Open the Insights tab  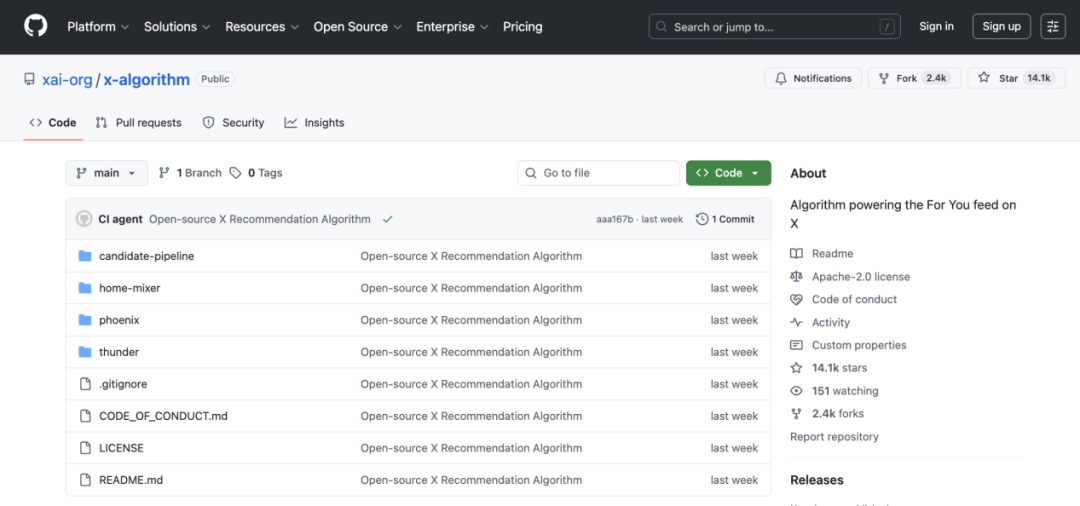(x=314, y=122)
